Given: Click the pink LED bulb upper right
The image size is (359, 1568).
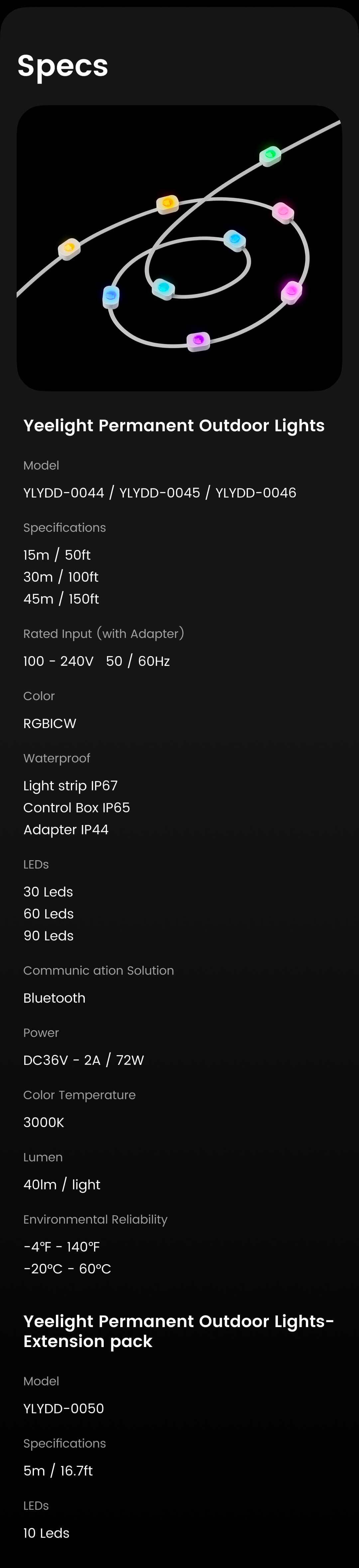Looking at the screenshot, I should [283, 212].
